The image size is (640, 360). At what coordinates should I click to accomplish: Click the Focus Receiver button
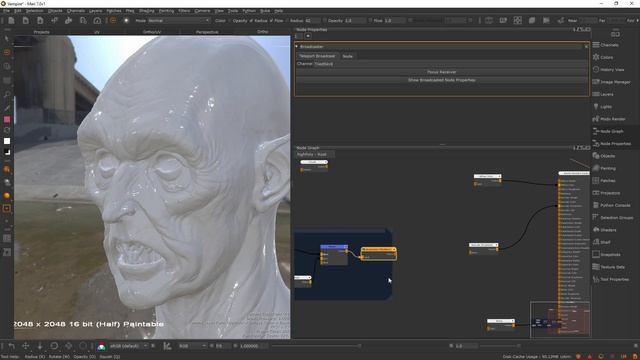[x=442, y=72]
